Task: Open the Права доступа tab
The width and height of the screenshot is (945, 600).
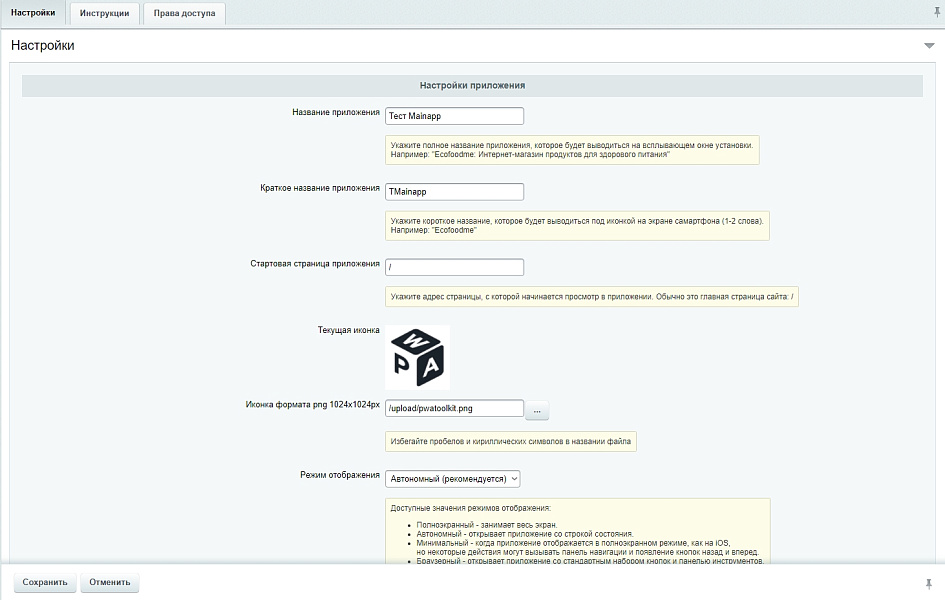Action: [x=184, y=14]
